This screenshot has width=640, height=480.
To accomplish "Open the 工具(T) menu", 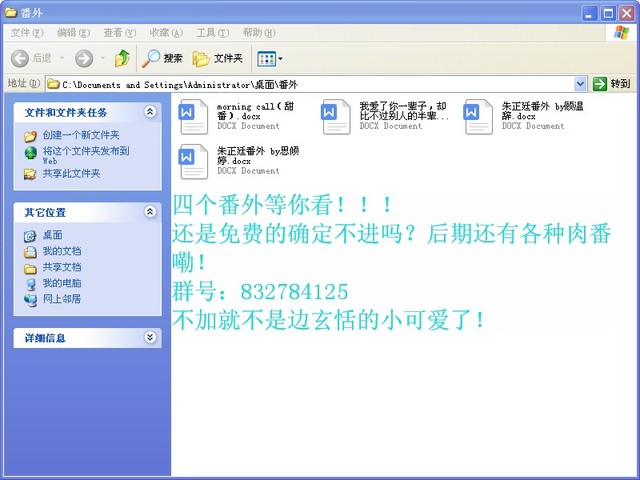I will pos(213,33).
